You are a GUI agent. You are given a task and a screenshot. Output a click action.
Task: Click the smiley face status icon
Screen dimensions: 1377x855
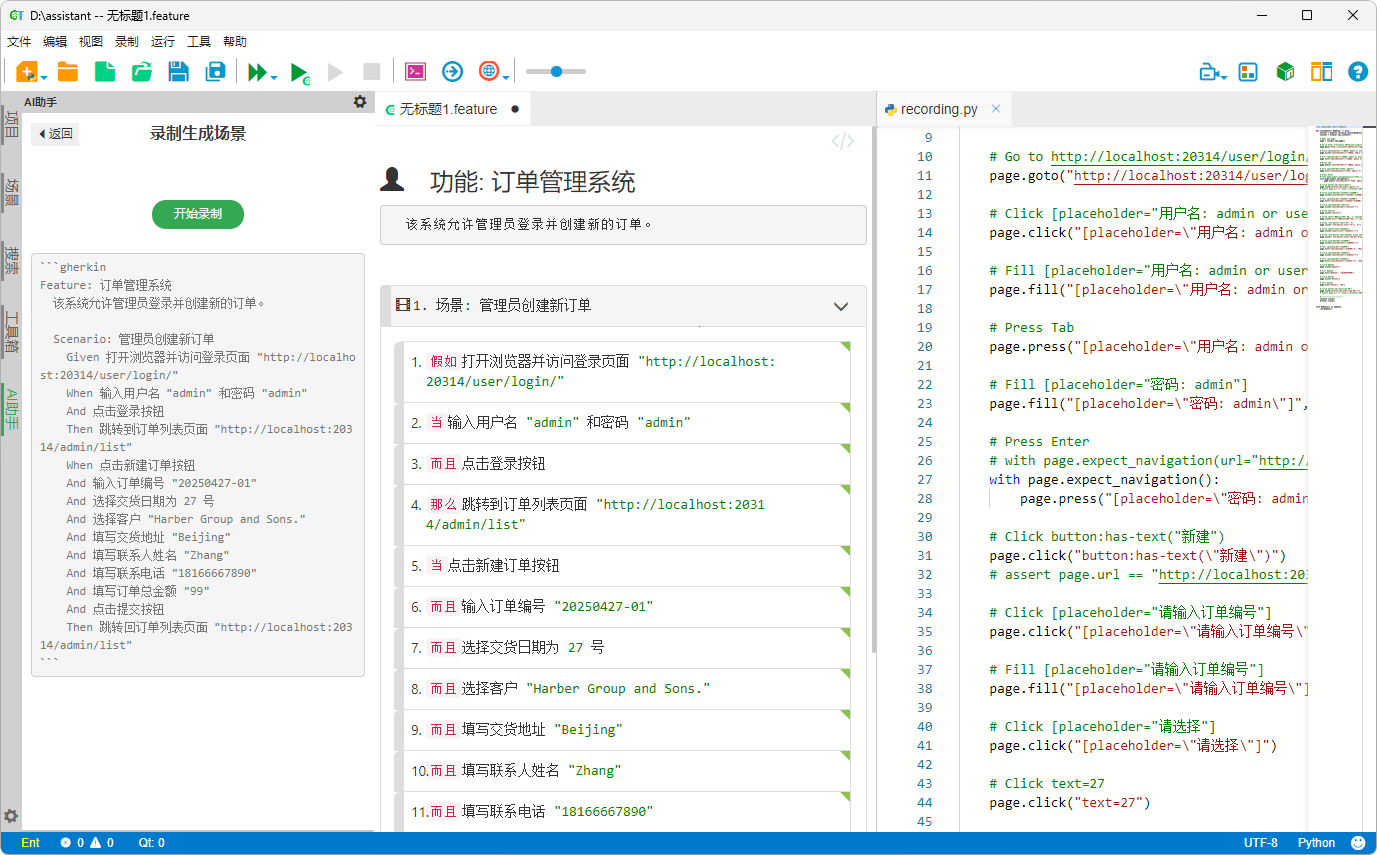[1358, 843]
